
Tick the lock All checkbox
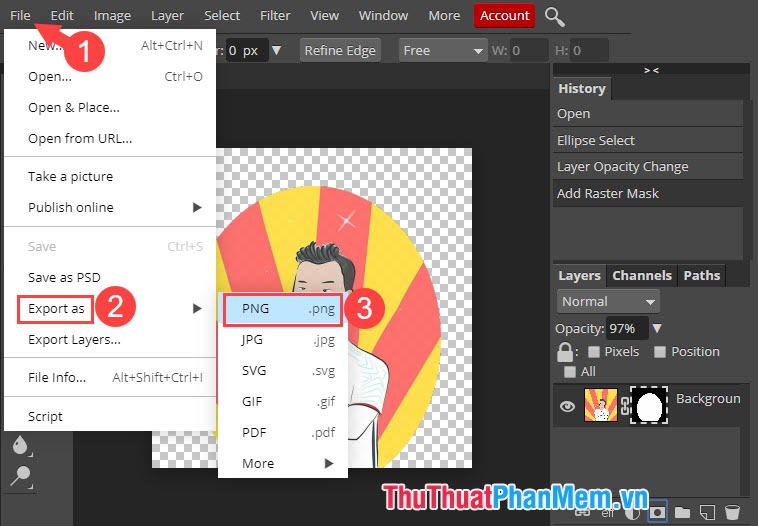click(570, 372)
